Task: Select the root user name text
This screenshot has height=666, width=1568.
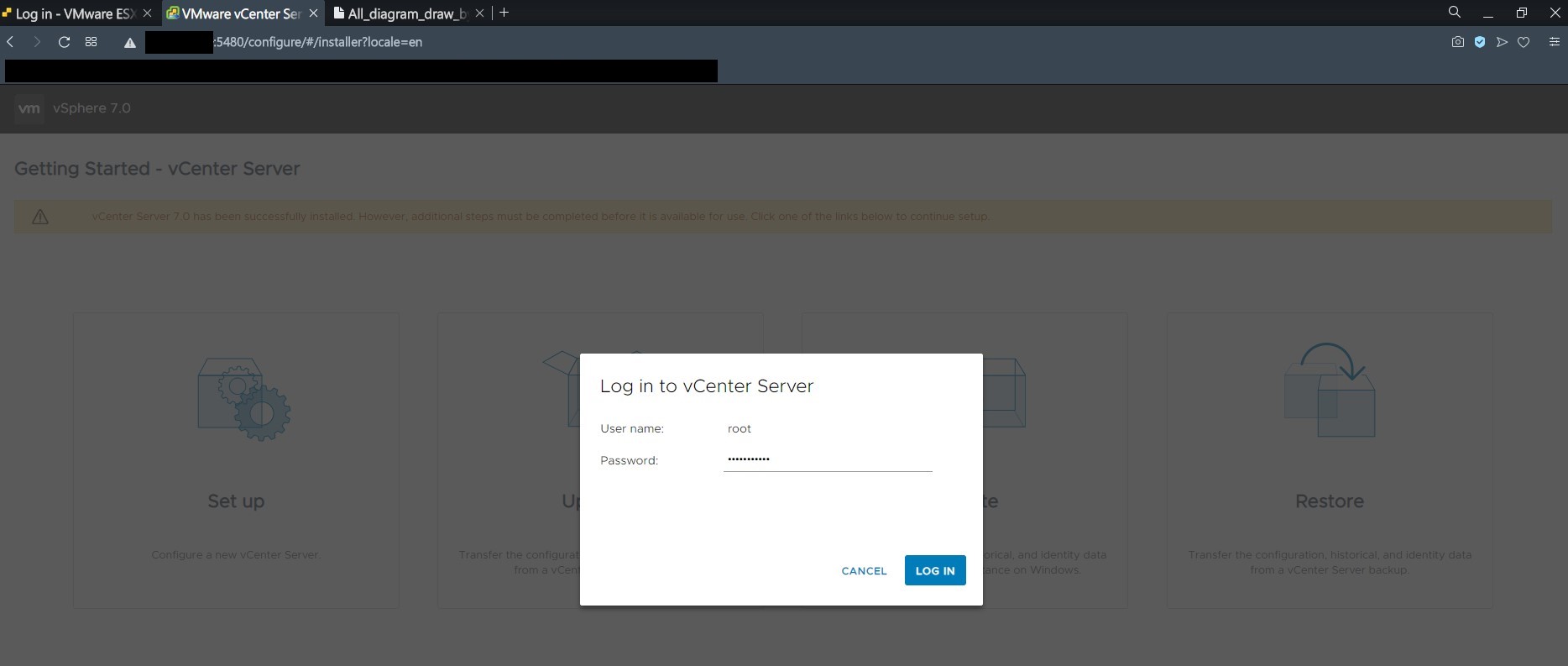Action: [x=739, y=428]
